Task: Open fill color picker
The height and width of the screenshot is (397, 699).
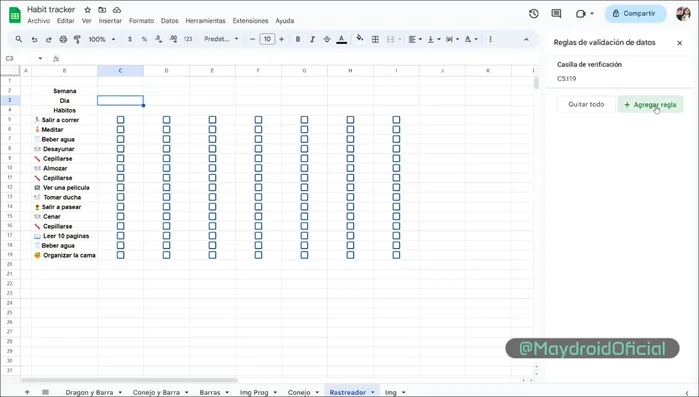Action: pos(360,39)
